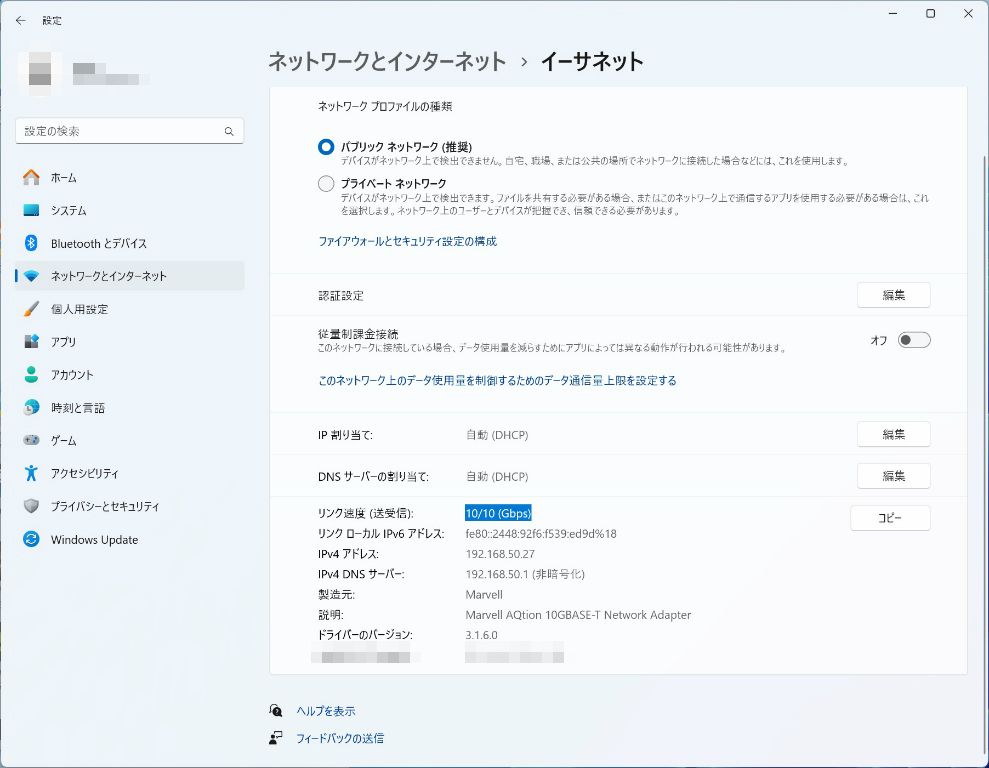The height and width of the screenshot is (768, 989).
Task: Select the 個人用設定 paintbrush icon
Action: point(31,309)
